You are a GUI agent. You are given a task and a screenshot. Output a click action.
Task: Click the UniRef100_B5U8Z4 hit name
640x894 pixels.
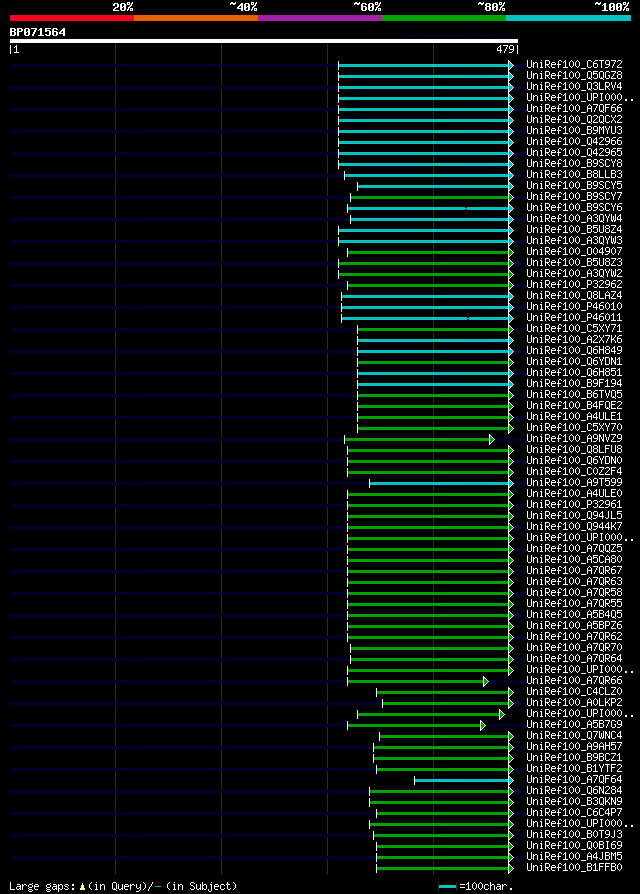pyautogui.click(x=574, y=230)
